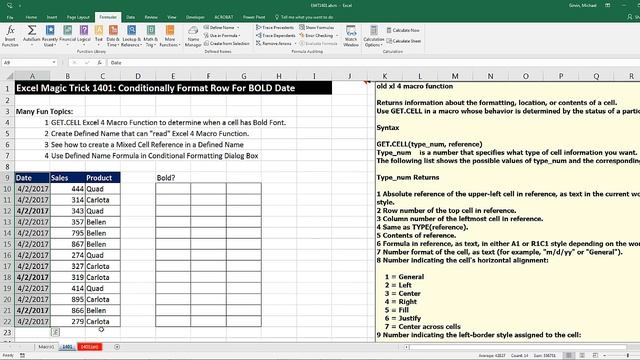The height and width of the screenshot is (360, 640).
Task: Expand Error Checking dropdown arrow
Action: coord(337,36)
